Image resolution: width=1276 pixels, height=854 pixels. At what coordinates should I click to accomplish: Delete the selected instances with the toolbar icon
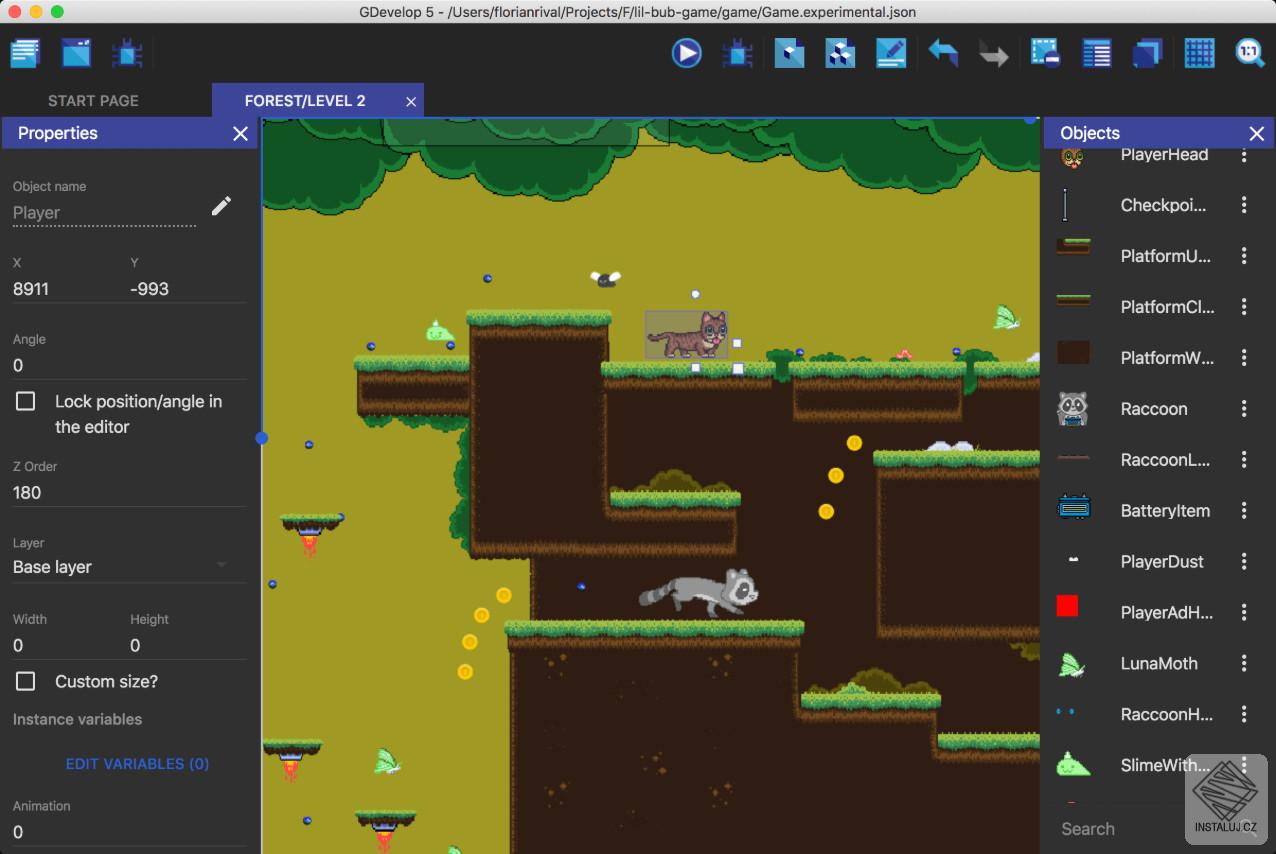point(1046,53)
